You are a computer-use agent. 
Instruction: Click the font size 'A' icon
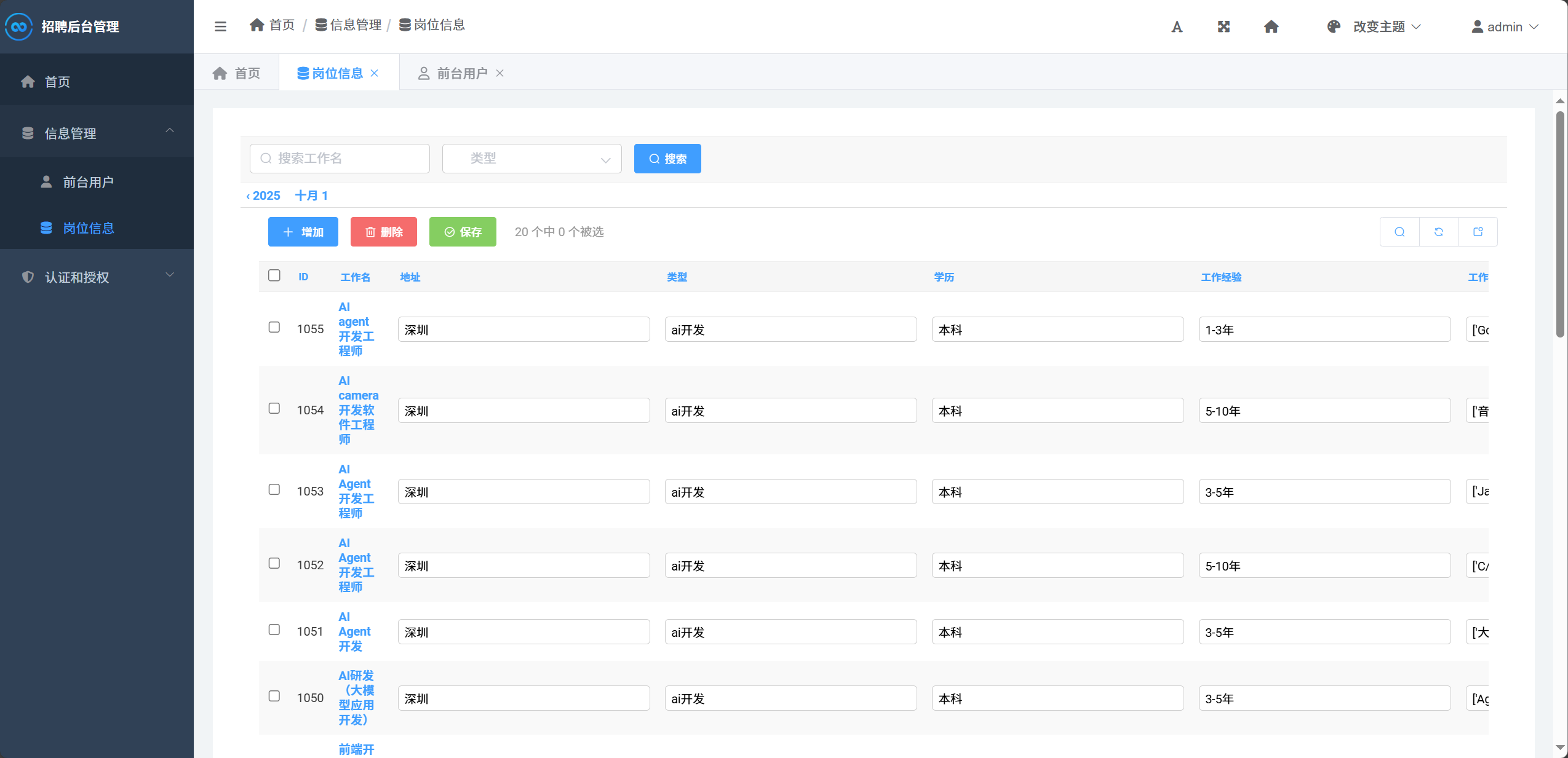[x=1177, y=26]
